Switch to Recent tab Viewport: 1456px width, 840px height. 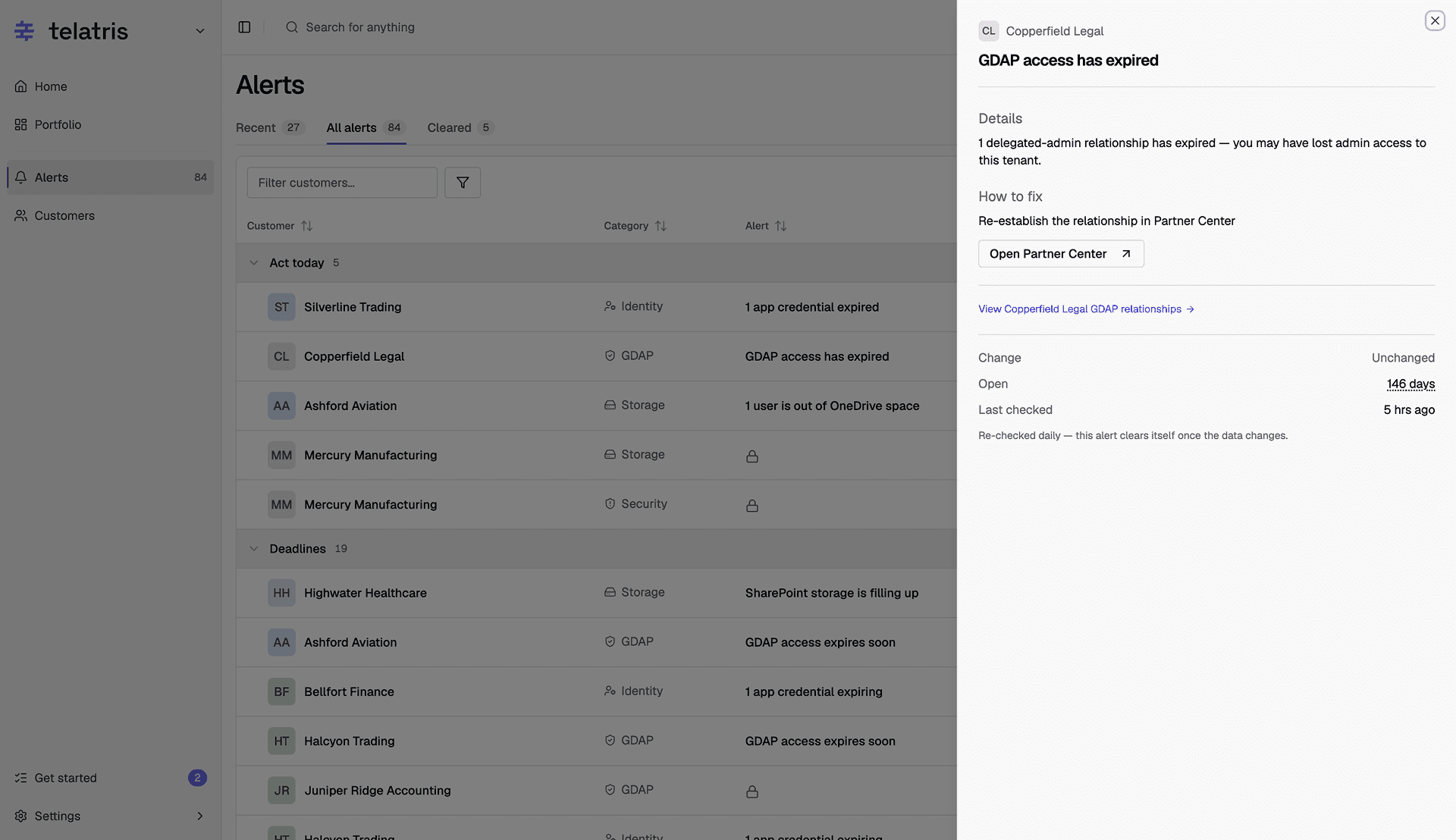[x=270, y=127]
